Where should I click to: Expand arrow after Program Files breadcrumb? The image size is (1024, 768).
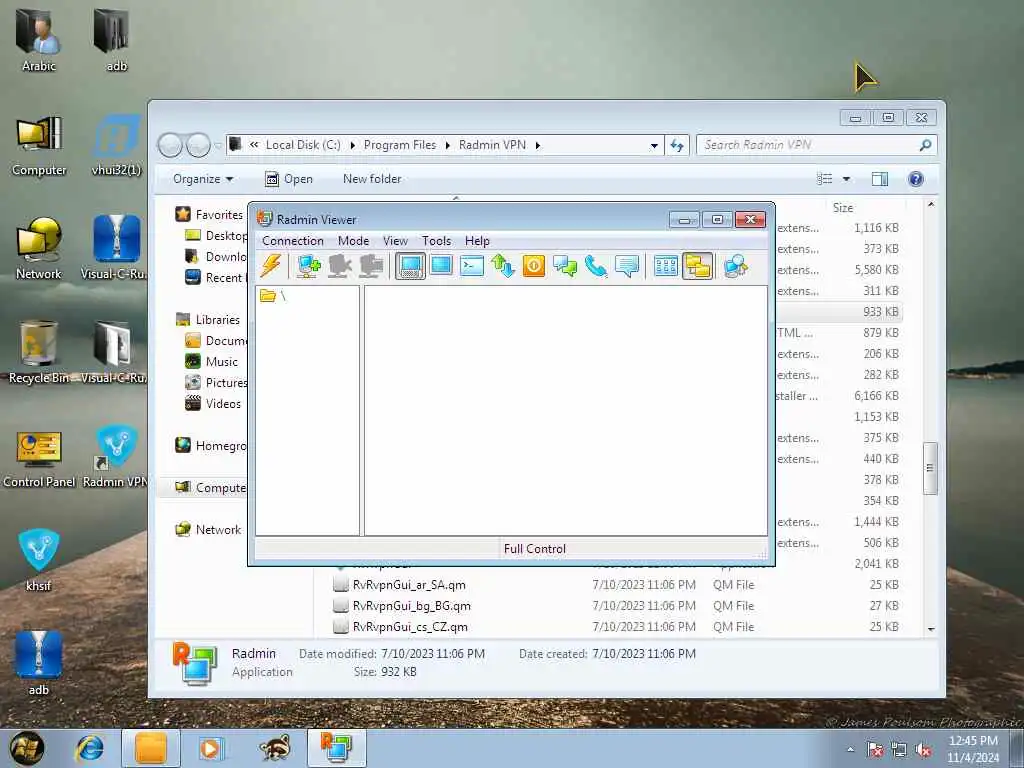coord(448,145)
